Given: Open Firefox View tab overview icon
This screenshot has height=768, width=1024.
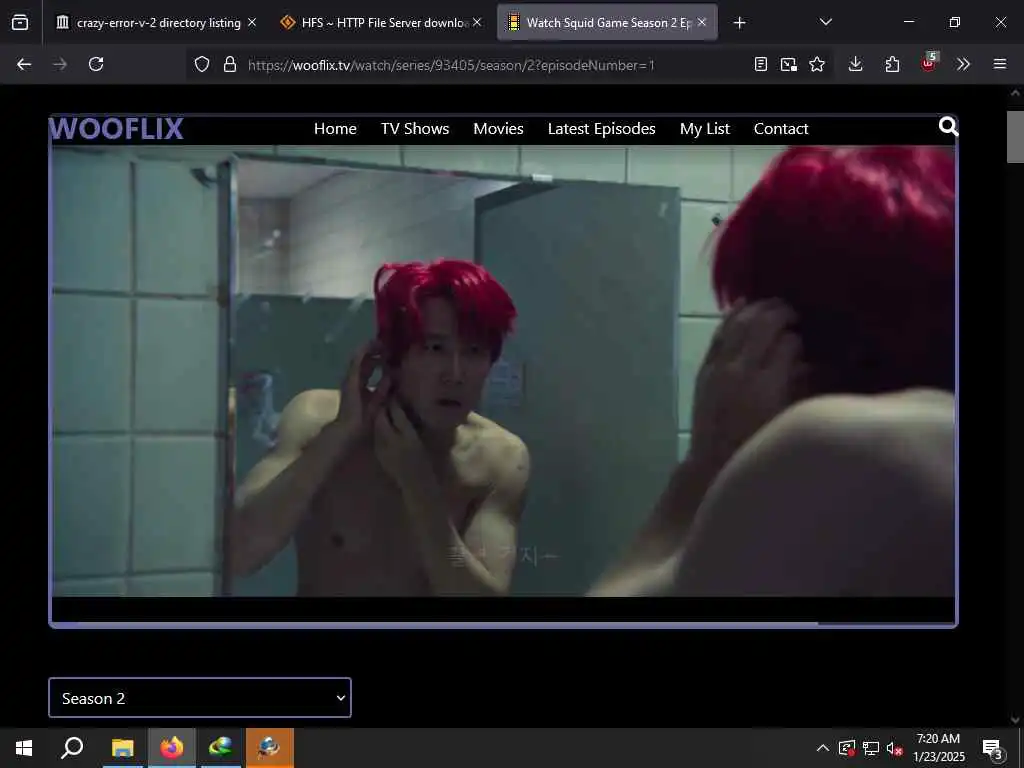Looking at the screenshot, I should (x=20, y=23).
